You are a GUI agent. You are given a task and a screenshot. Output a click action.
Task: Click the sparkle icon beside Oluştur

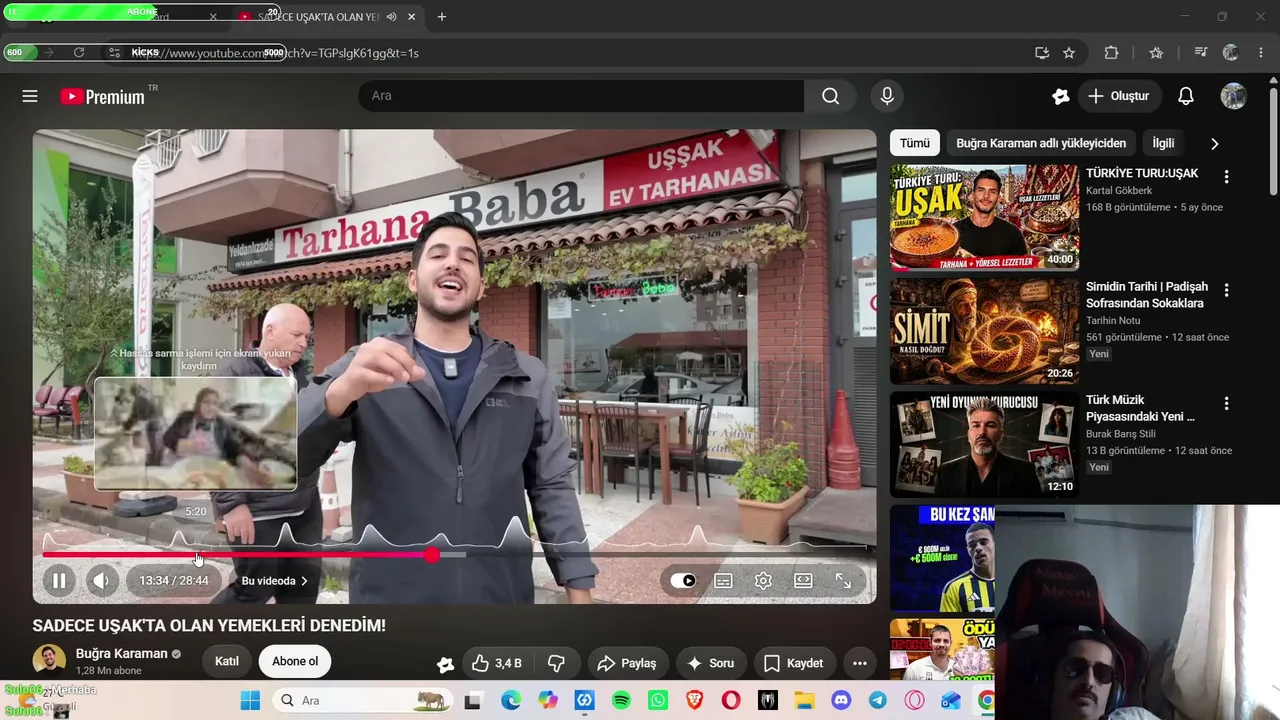tap(1061, 96)
